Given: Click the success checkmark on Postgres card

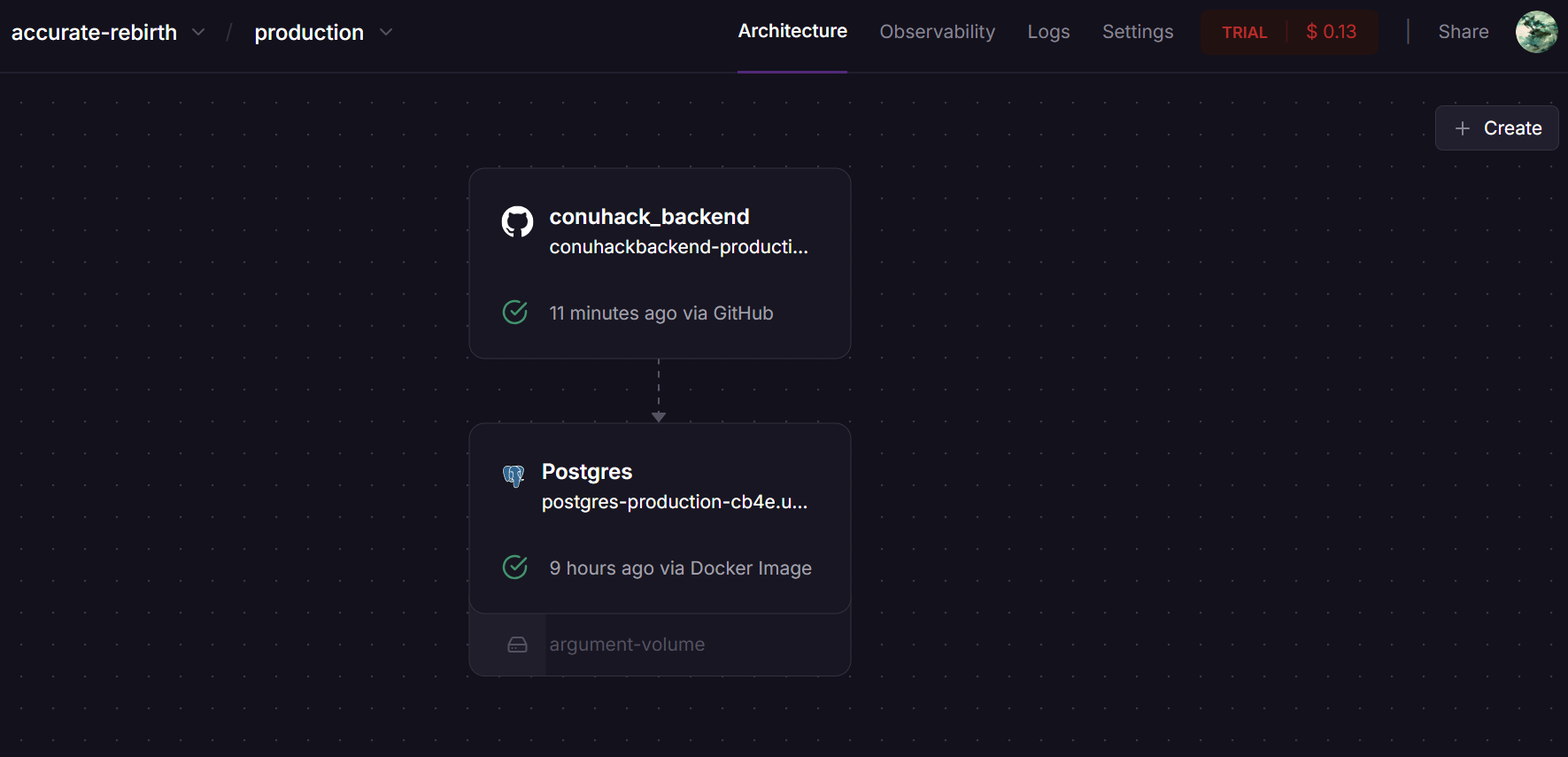Looking at the screenshot, I should tap(515, 567).
